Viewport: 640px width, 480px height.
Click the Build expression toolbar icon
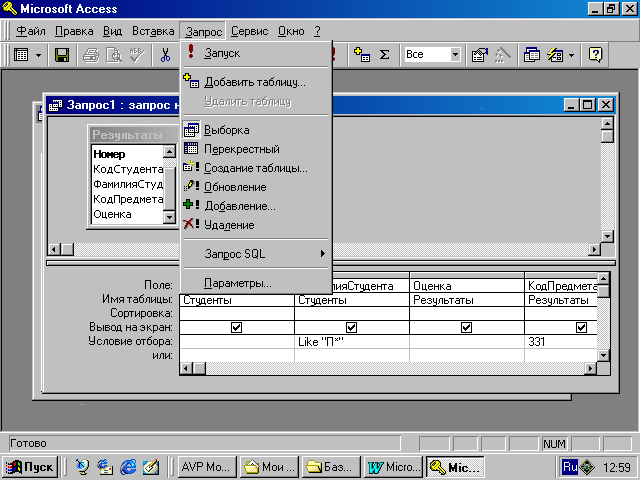[502, 55]
